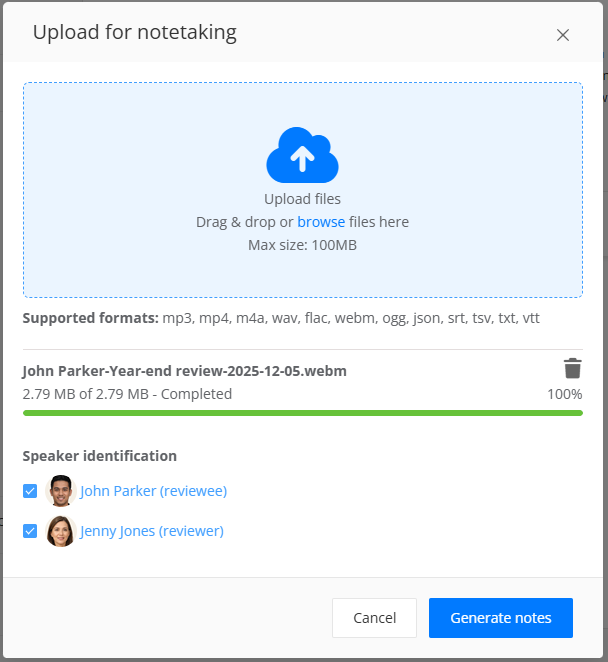The height and width of the screenshot is (662, 608).
Task: Select the Jenny Jones (reviewer) name link
Action: [152, 531]
